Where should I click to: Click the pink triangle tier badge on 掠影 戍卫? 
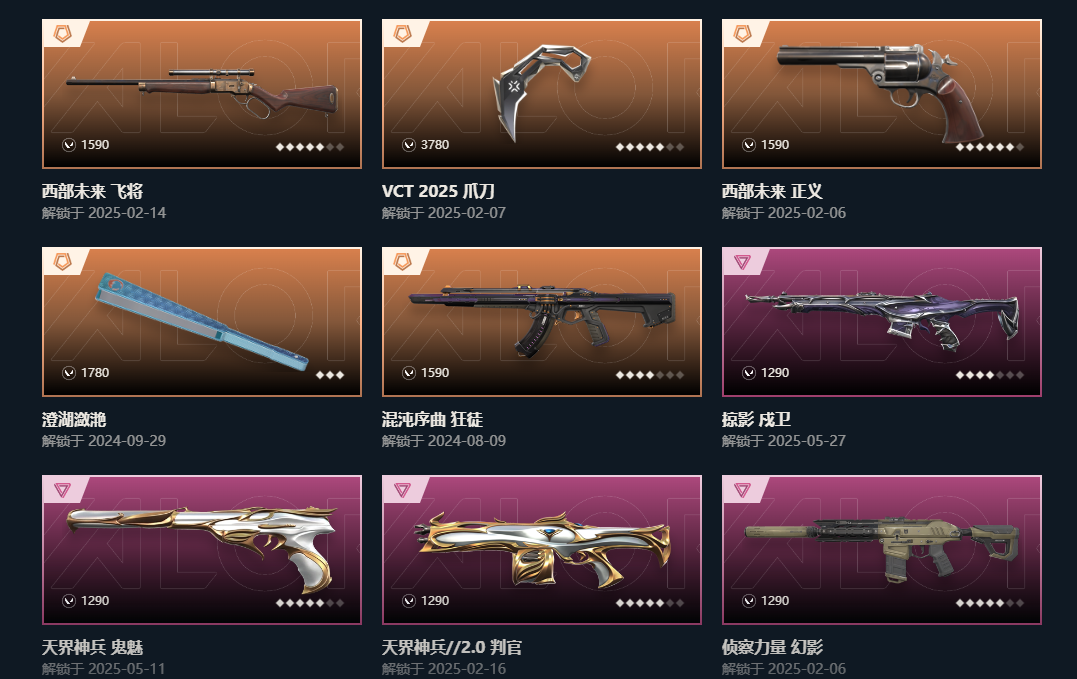click(742, 262)
